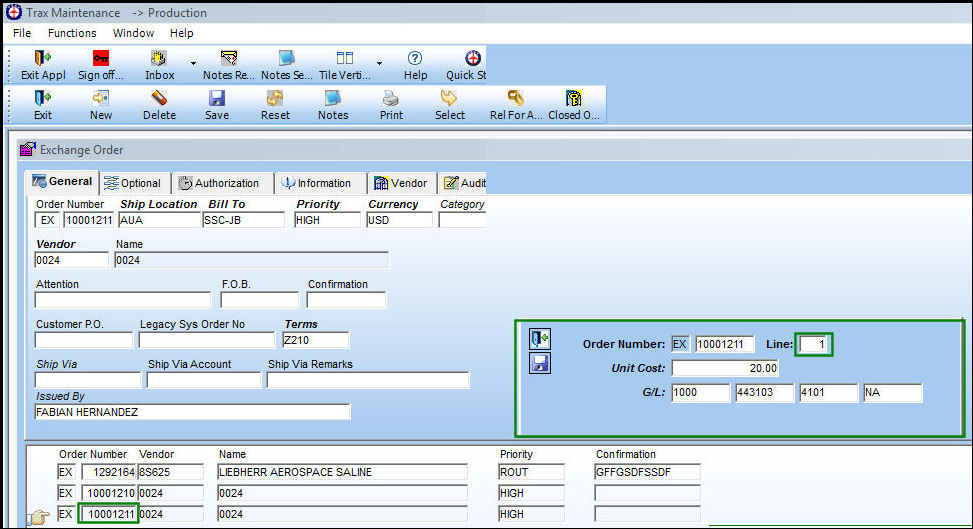Click the Quick St toolbar icon
The height and width of the screenshot is (529, 973).
coord(473,58)
